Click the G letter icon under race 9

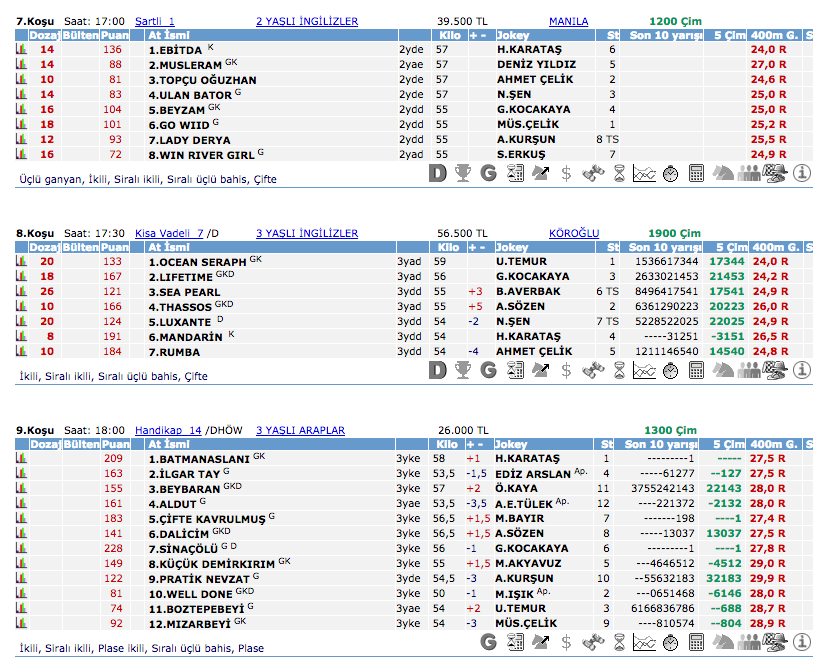pos(489,641)
